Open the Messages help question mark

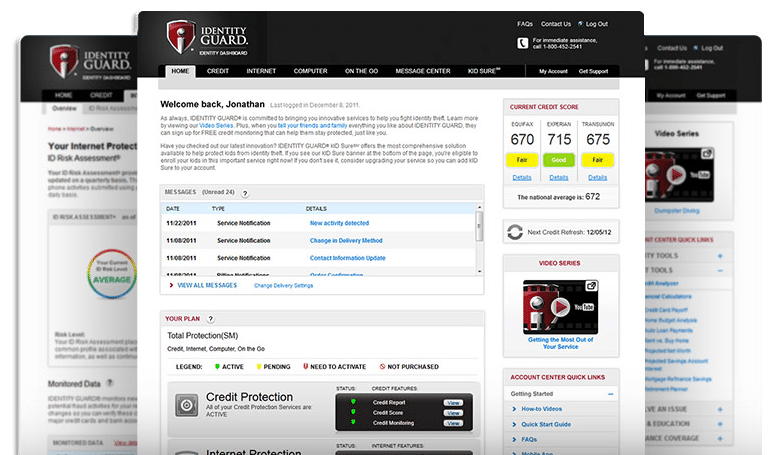[245, 194]
